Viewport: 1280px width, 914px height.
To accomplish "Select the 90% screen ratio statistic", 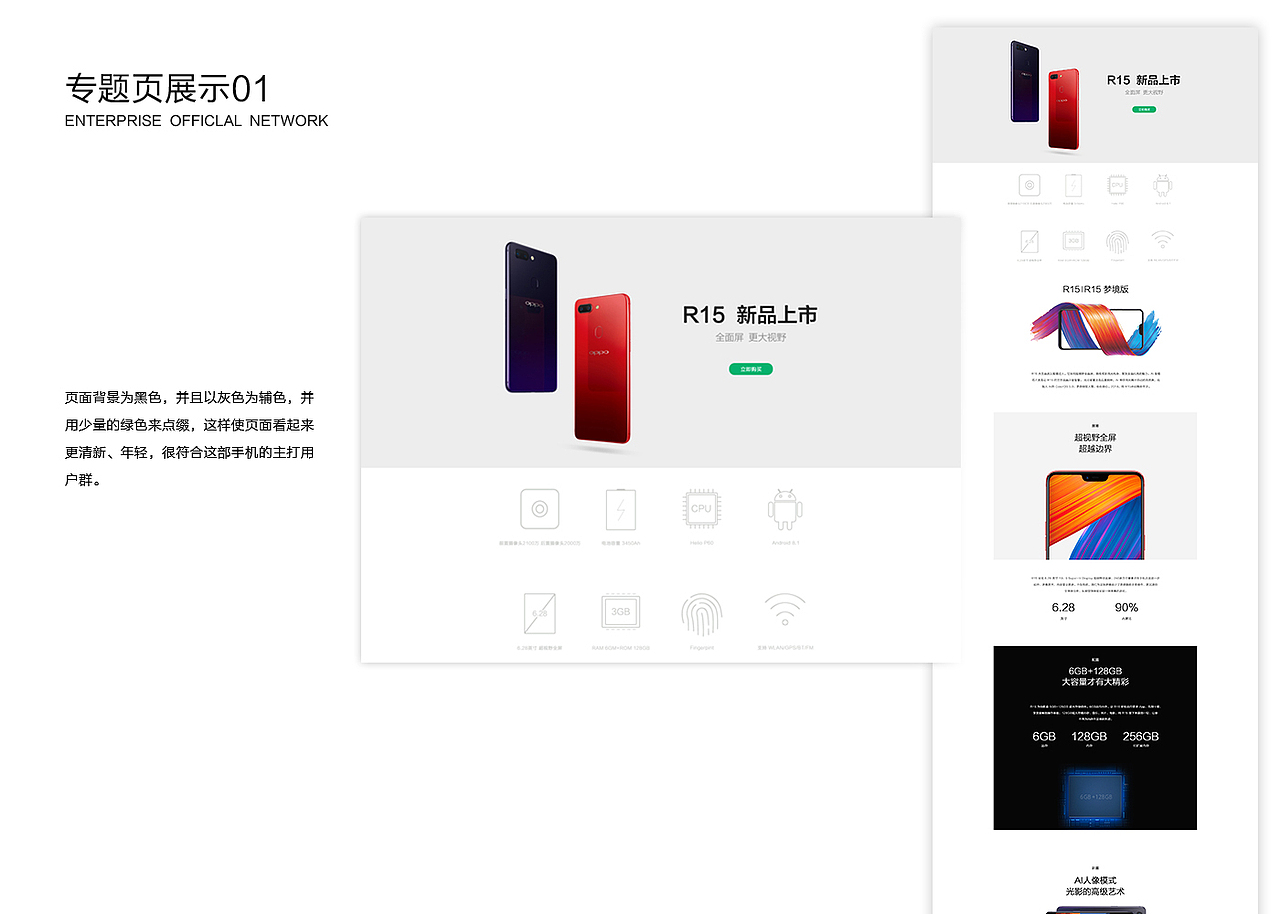I will tap(1126, 610).
